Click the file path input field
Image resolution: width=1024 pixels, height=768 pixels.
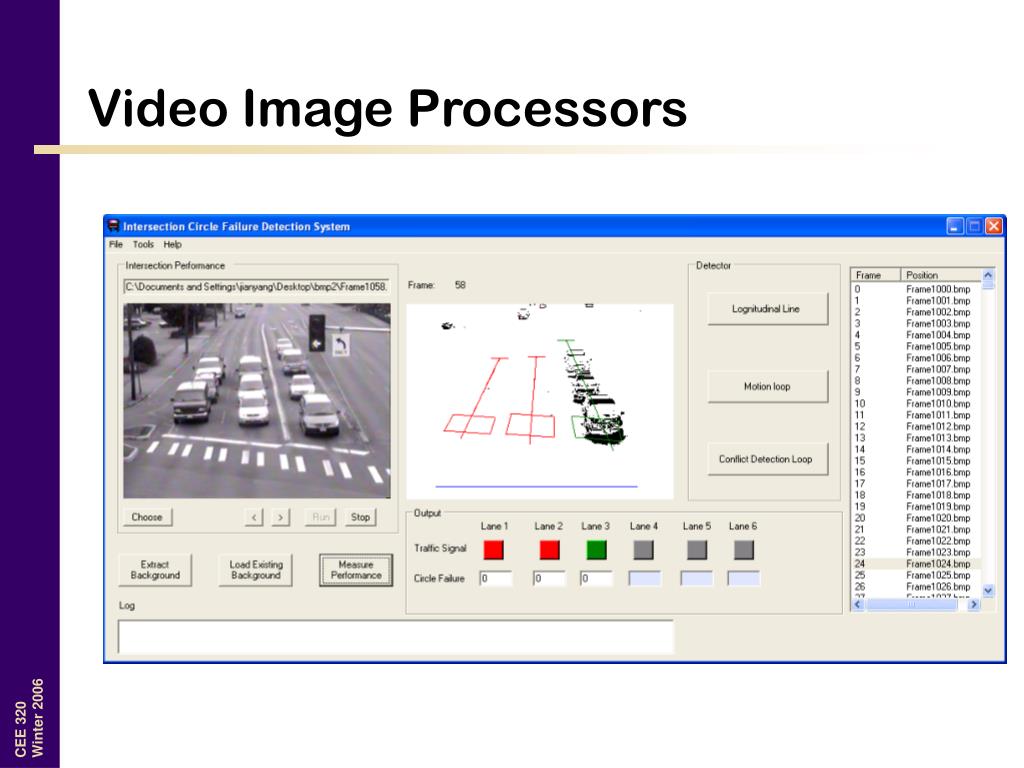(257, 287)
